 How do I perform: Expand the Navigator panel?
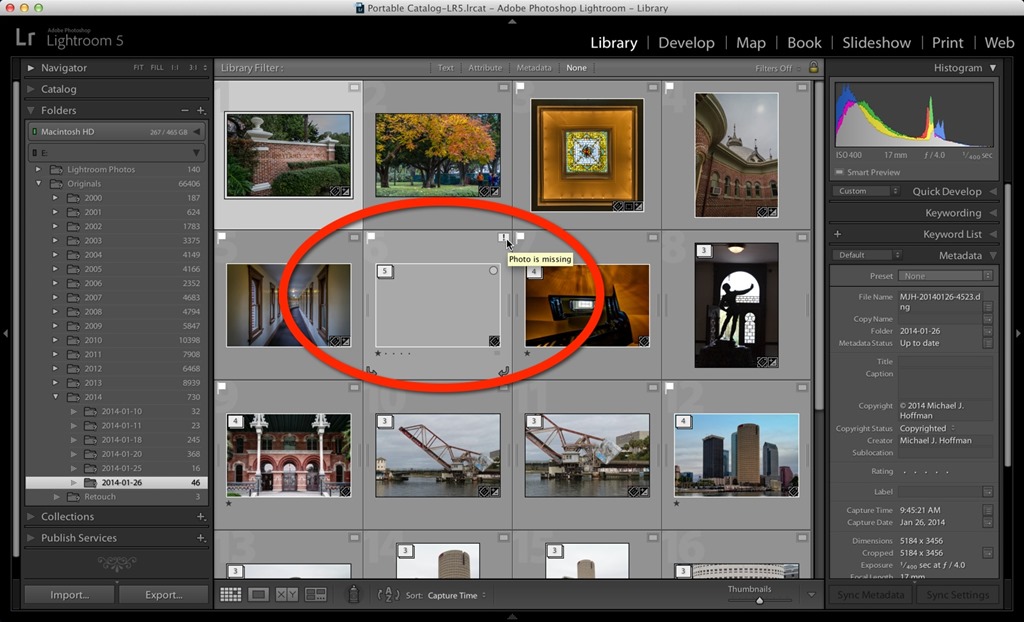pyautogui.click(x=31, y=68)
